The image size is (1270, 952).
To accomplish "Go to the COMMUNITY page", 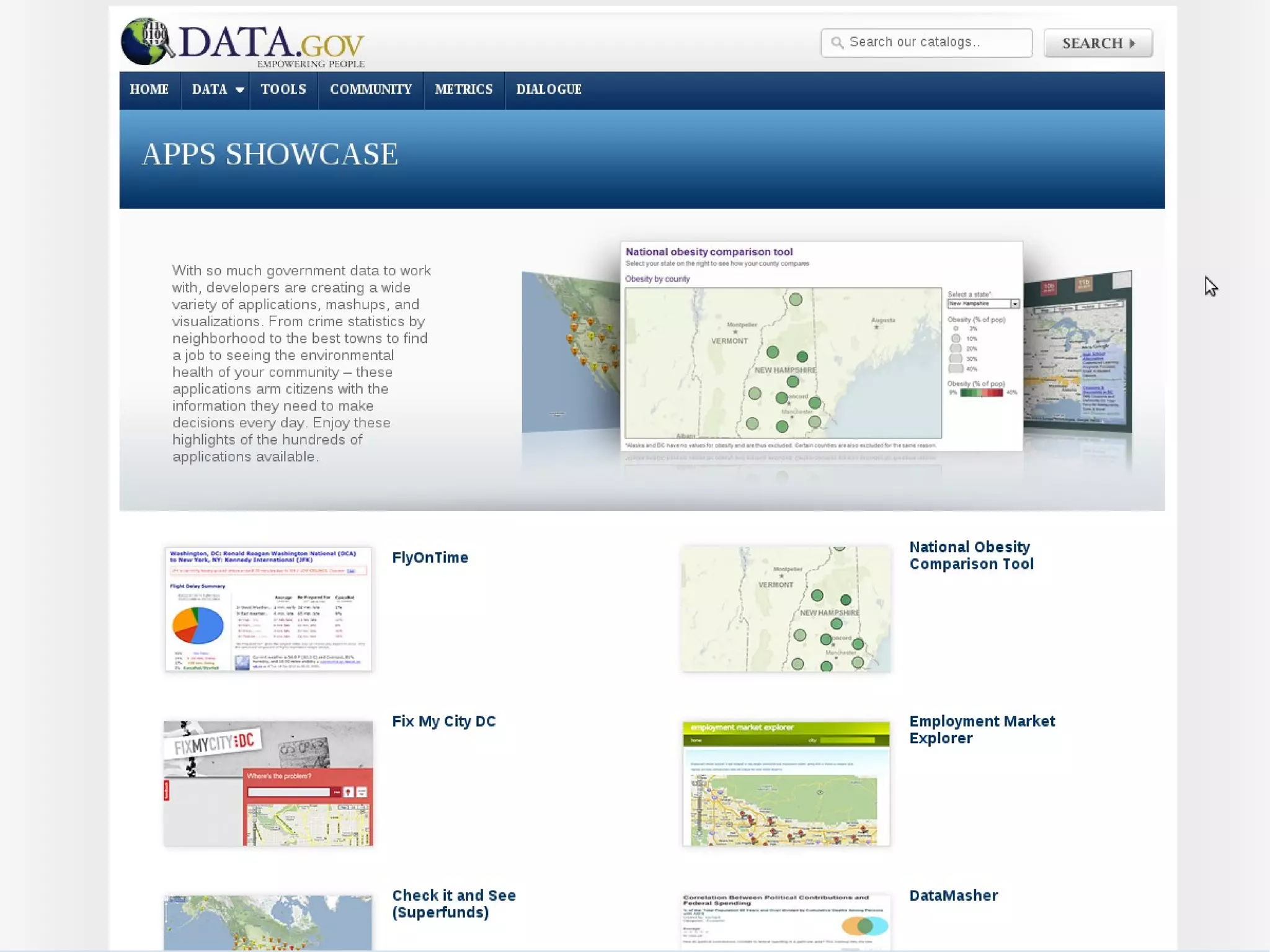I will [370, 89].
